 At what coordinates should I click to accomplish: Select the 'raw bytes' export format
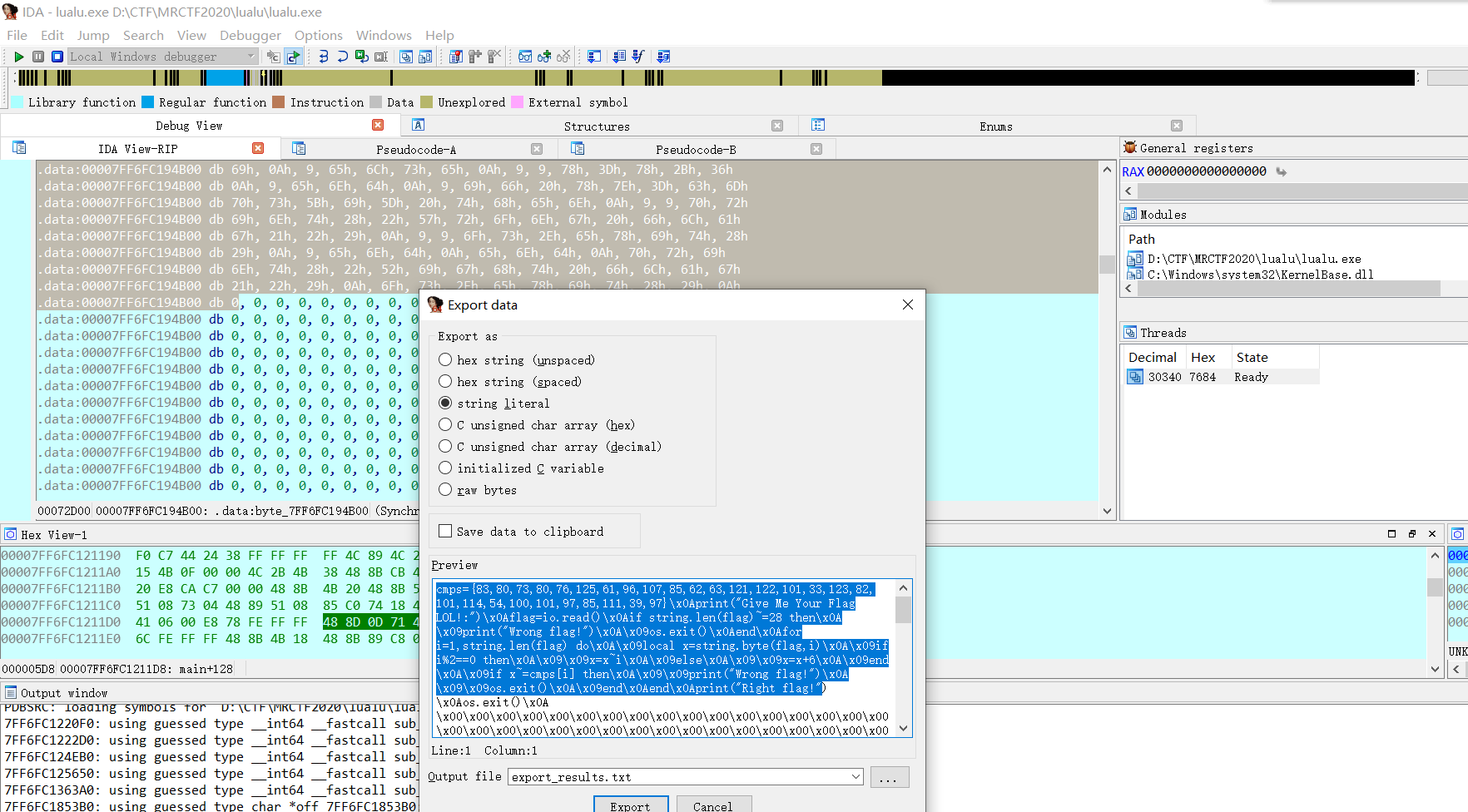click(x=445, y=490)
